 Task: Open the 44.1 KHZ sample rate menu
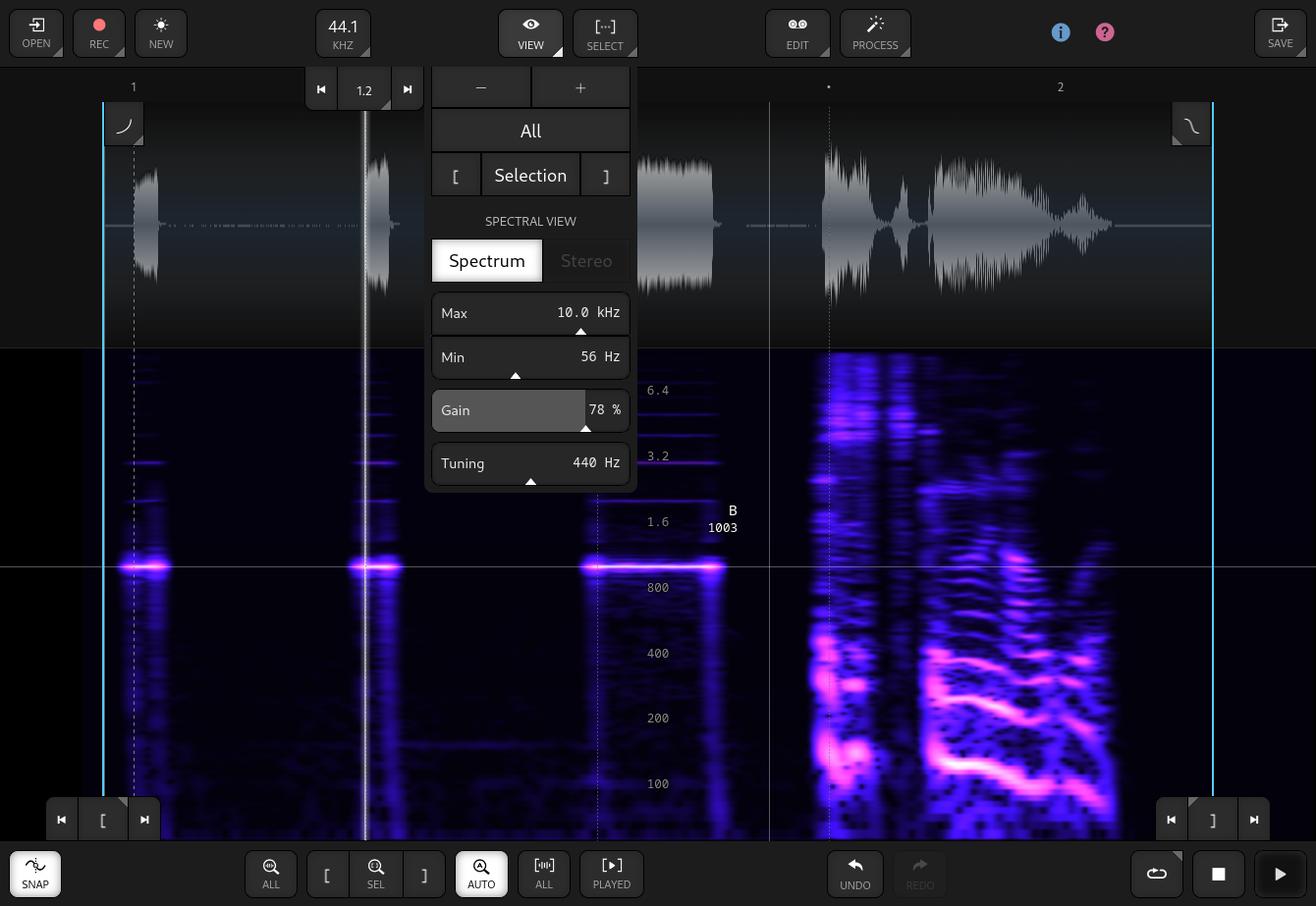(x=343, y=33)
